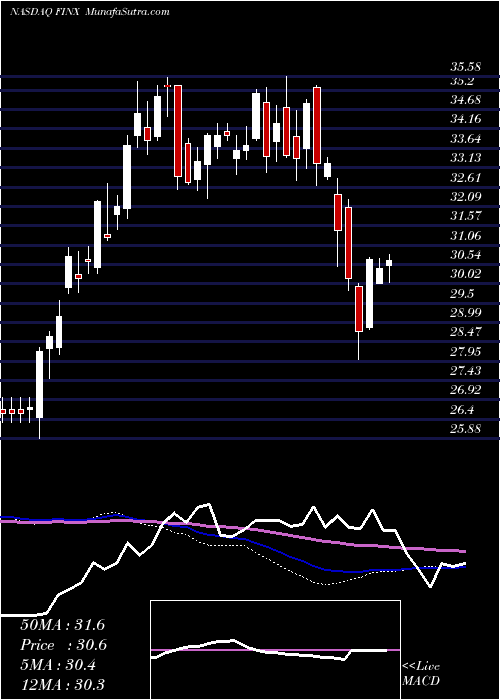Click the Price : 30.6 readout
This screenshot has width=500, height=700.
(63, 645)
